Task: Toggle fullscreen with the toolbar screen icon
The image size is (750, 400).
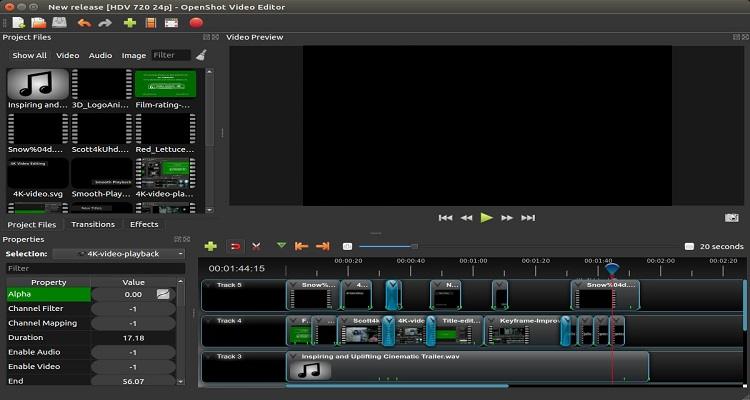Action: tap(171, 23)
